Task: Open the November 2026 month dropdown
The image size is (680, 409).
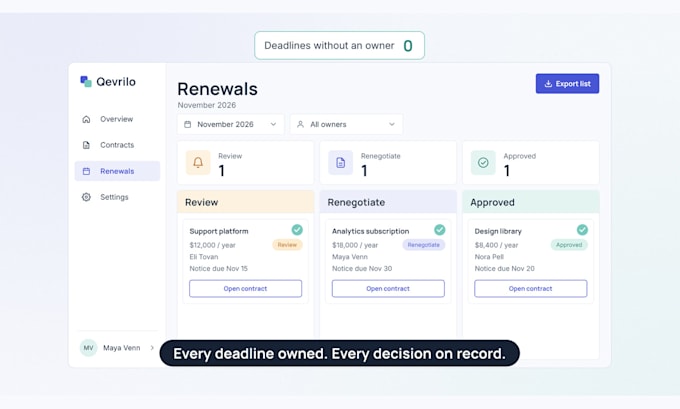Action: pos(231,124)
